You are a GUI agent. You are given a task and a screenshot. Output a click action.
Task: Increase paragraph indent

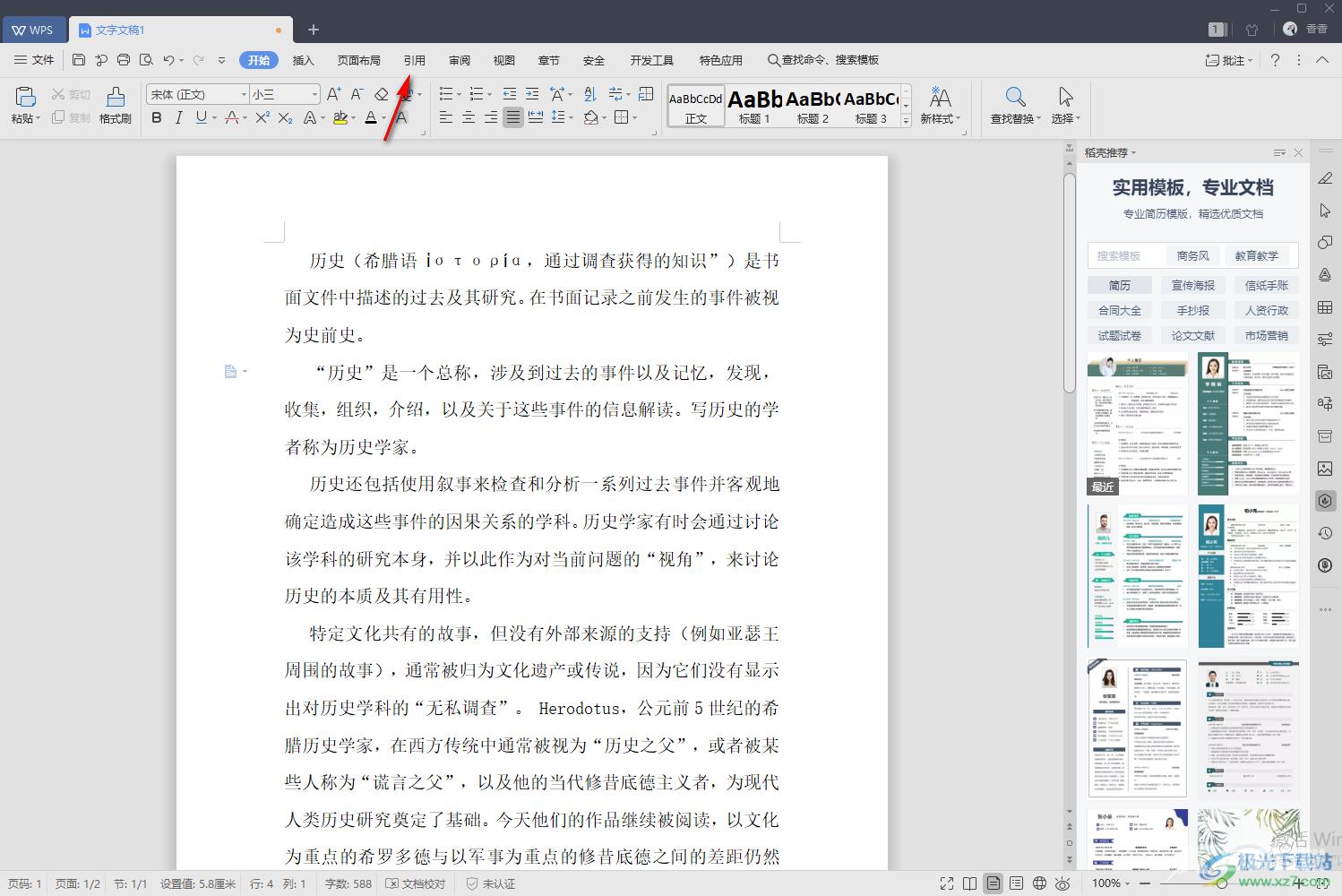pos(532,94)
